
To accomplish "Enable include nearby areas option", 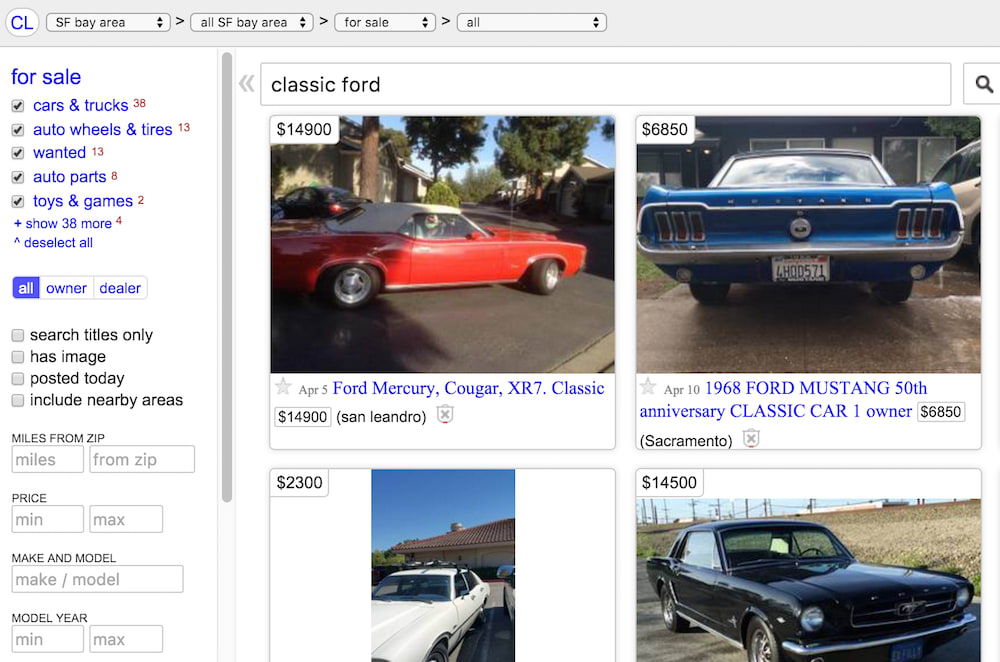I will pos(18,401).
